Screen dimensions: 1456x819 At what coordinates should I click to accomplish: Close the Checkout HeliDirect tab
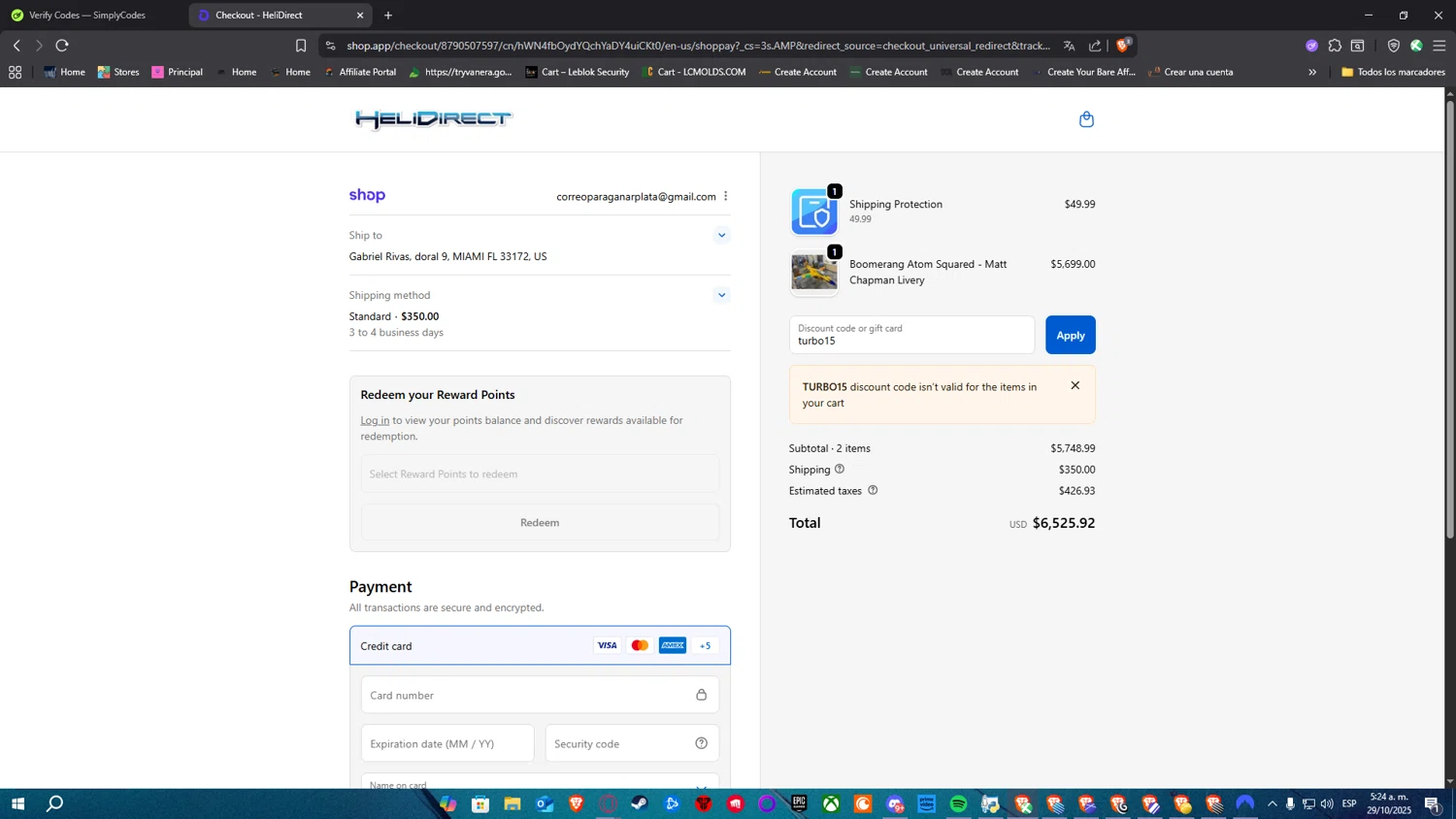[x=360, y=15]
